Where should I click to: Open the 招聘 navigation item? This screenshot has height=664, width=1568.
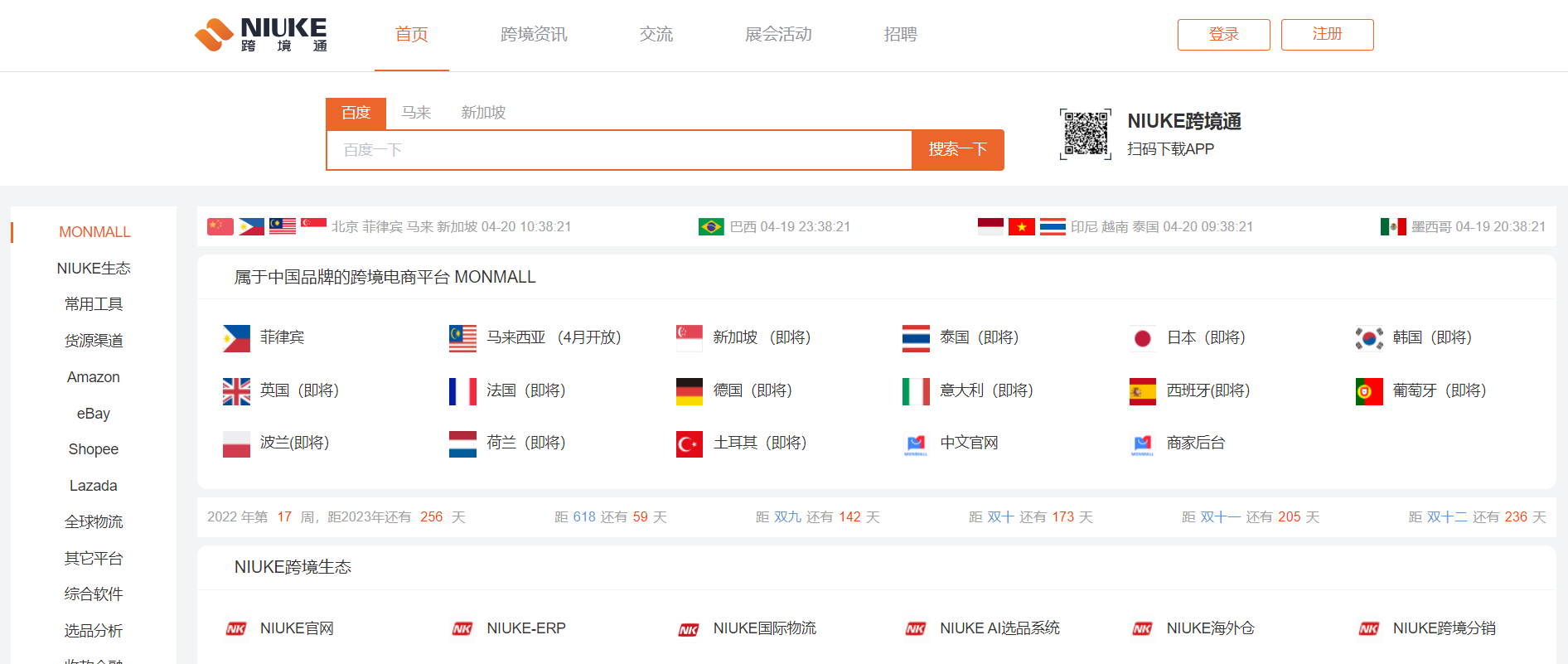point(901,34)
